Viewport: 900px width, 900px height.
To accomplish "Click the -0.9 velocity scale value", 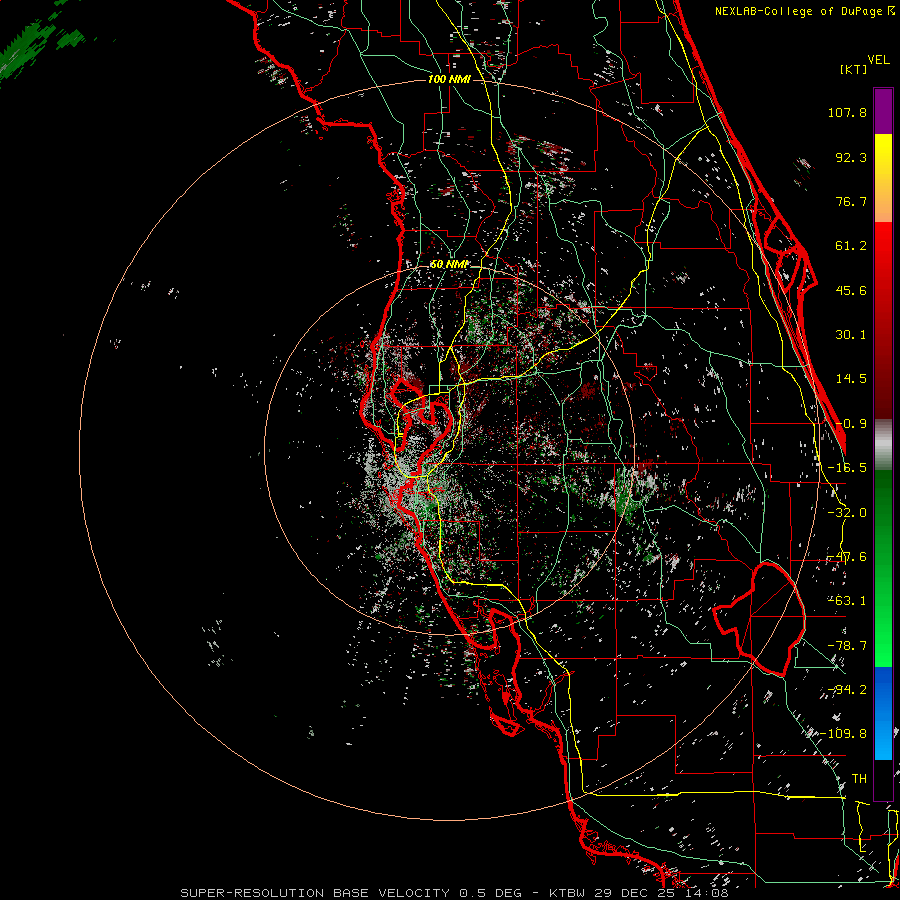I will point(851,424).
